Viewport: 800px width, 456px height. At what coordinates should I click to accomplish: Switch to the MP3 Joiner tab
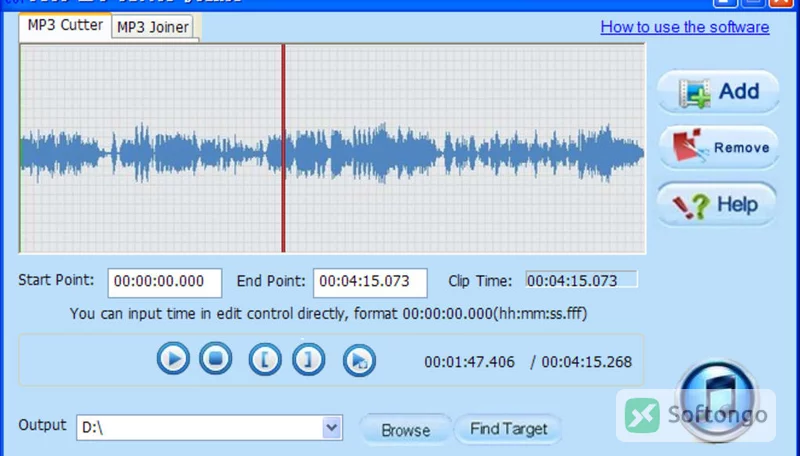tap(153, 27)
